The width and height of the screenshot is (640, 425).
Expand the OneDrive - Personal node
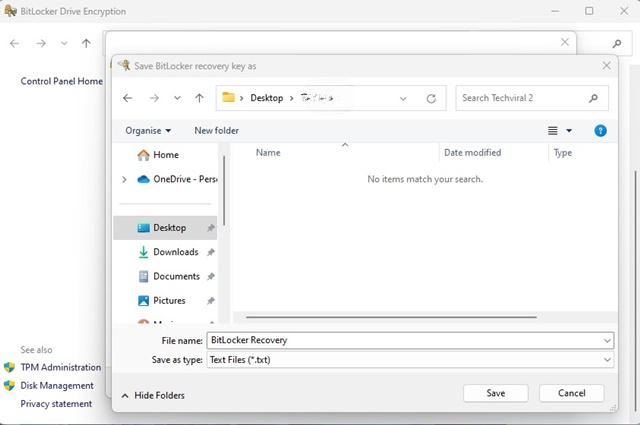(124, 179)
